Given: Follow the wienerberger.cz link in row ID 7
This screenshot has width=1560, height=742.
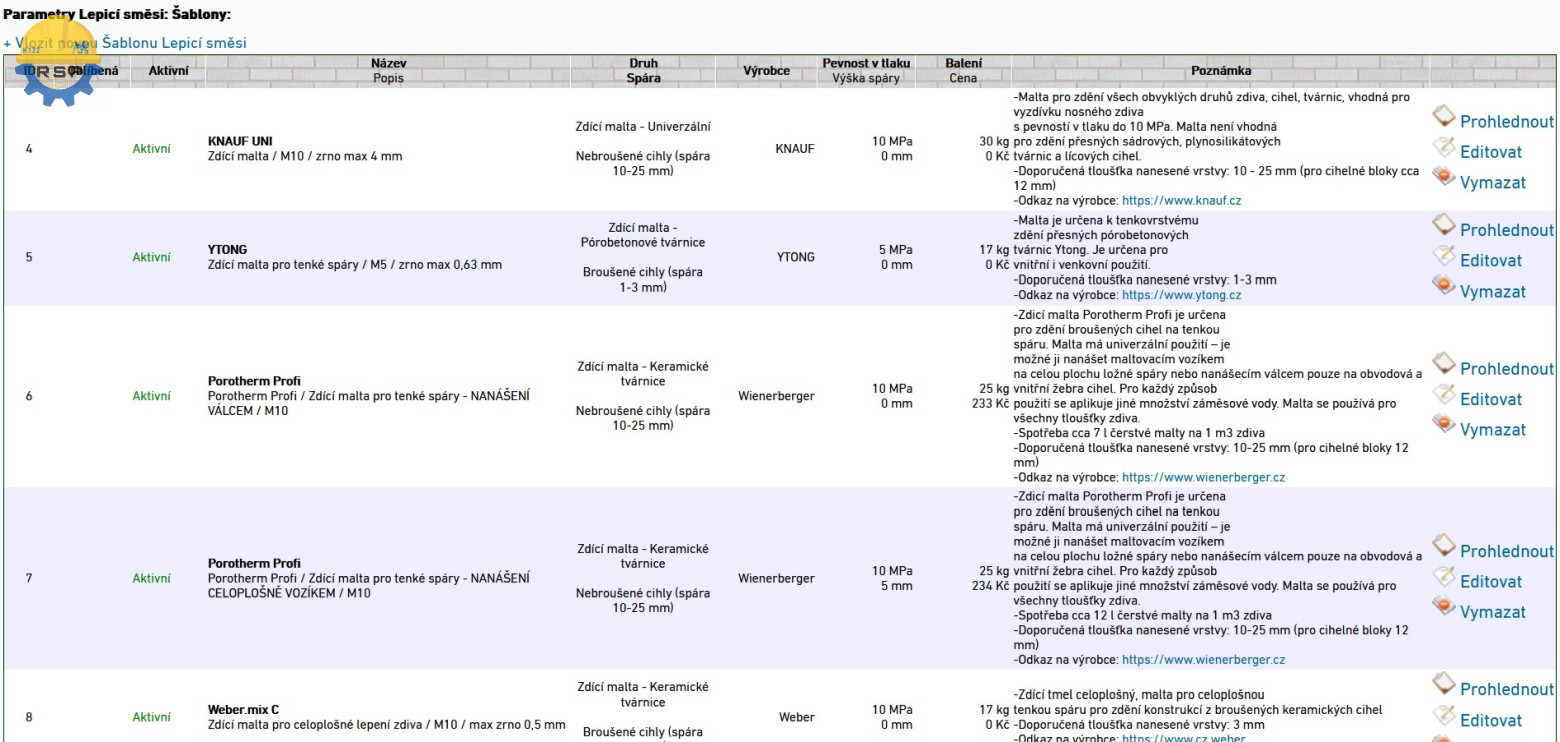Looking at the screenshot, I should pyautogui.click(x=1204, y=660).
